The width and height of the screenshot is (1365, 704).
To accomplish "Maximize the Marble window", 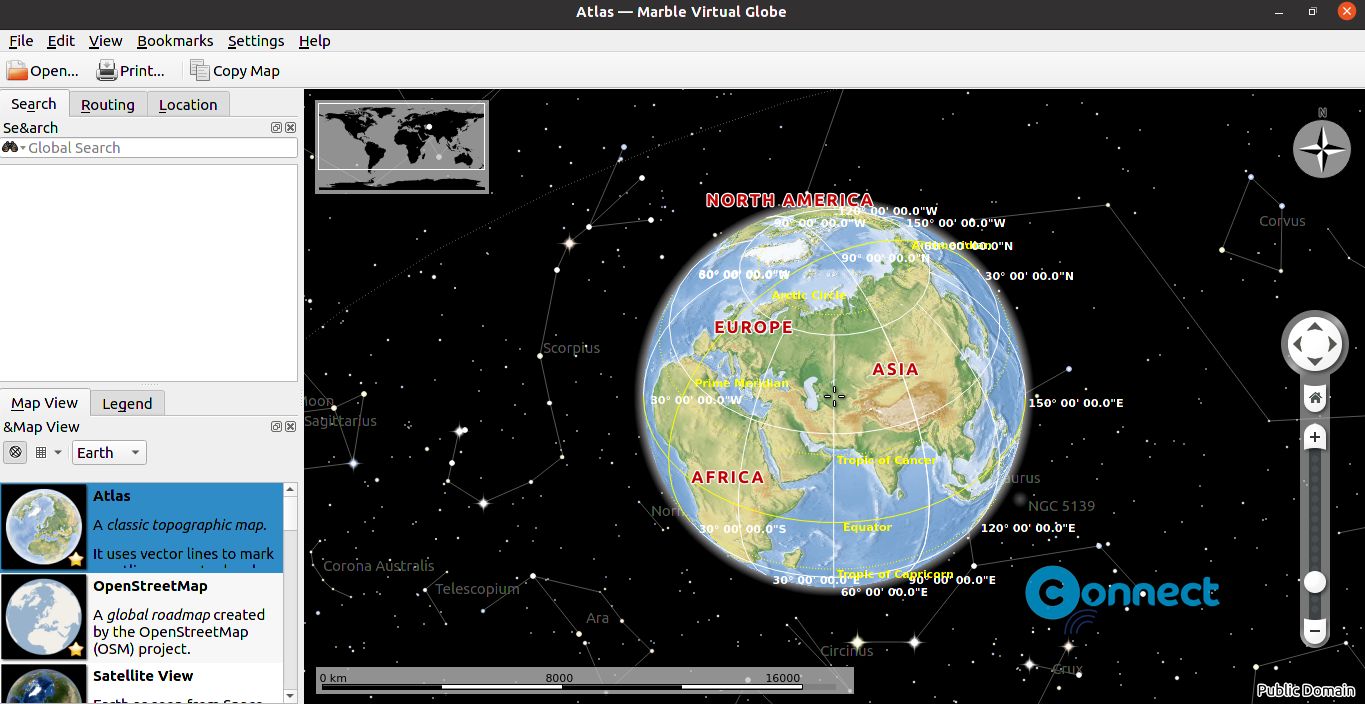I will point(1312,12).
